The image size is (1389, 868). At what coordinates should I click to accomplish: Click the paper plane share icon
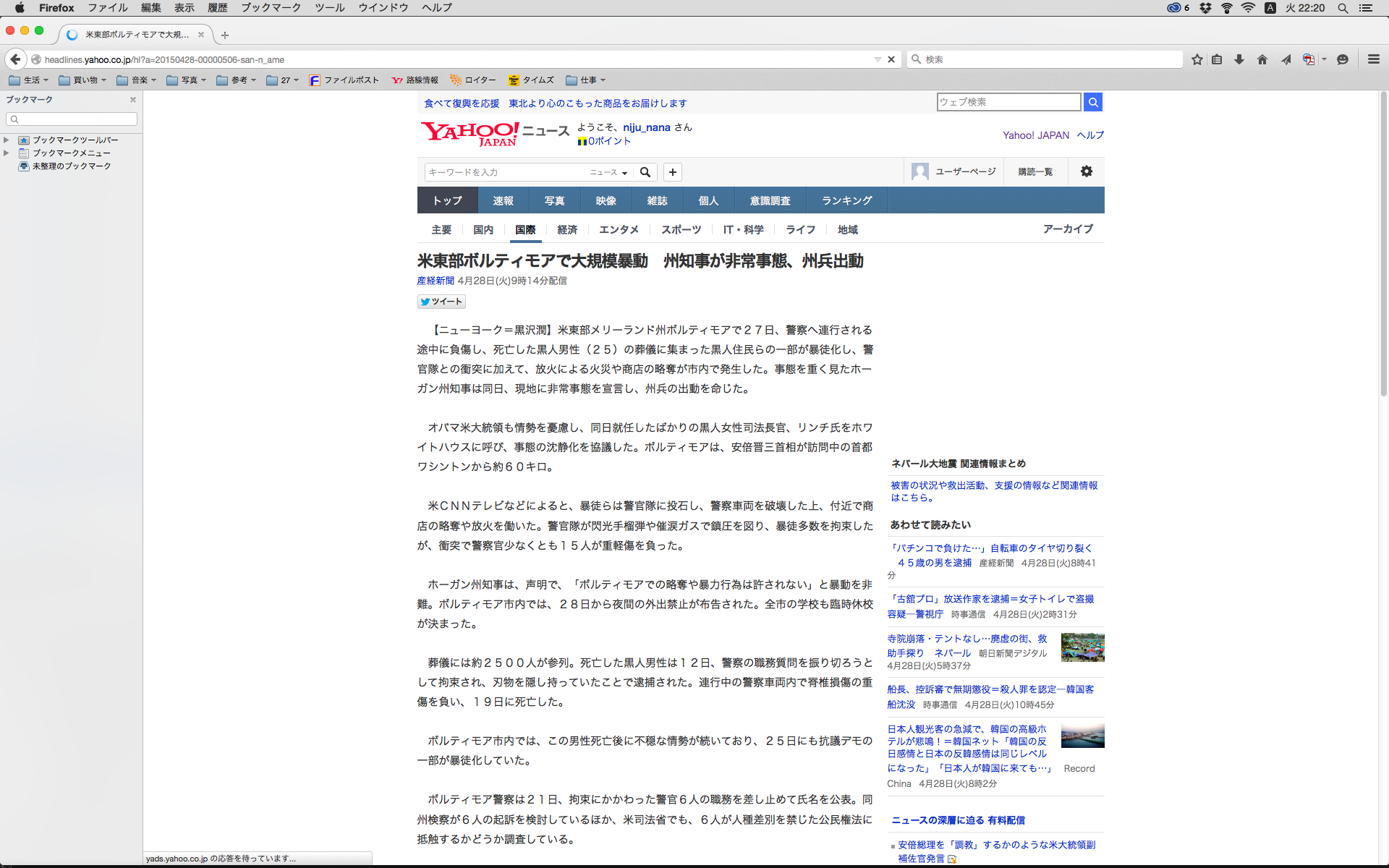coord(1286,60)
